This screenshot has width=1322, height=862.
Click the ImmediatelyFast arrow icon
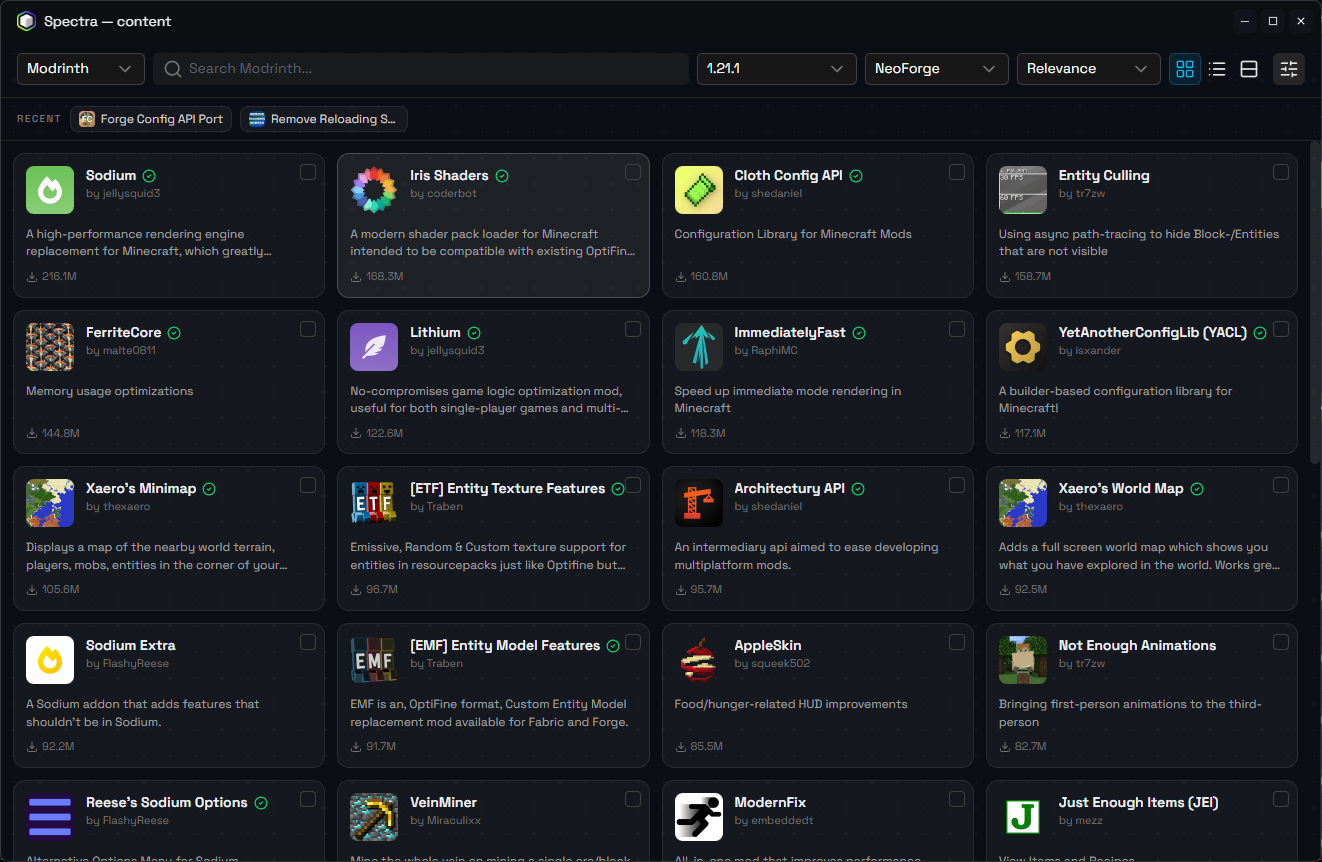pos(699,347)
